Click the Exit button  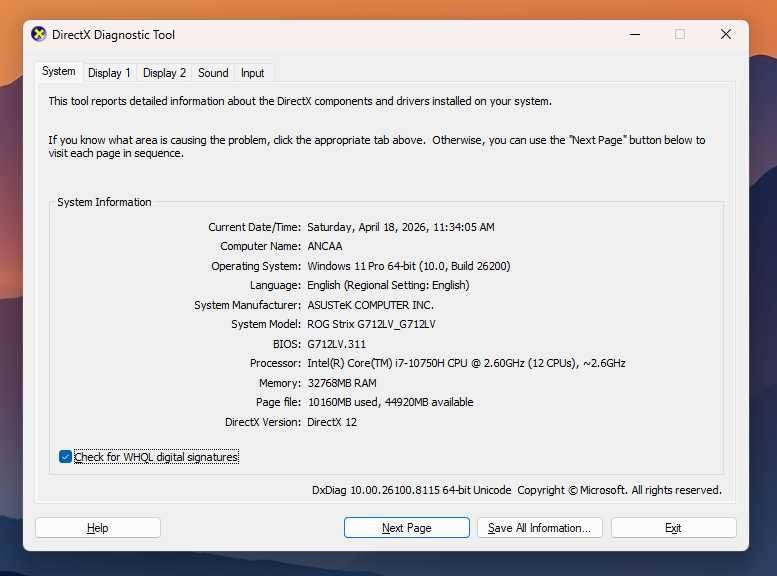(x=673, y=528)
